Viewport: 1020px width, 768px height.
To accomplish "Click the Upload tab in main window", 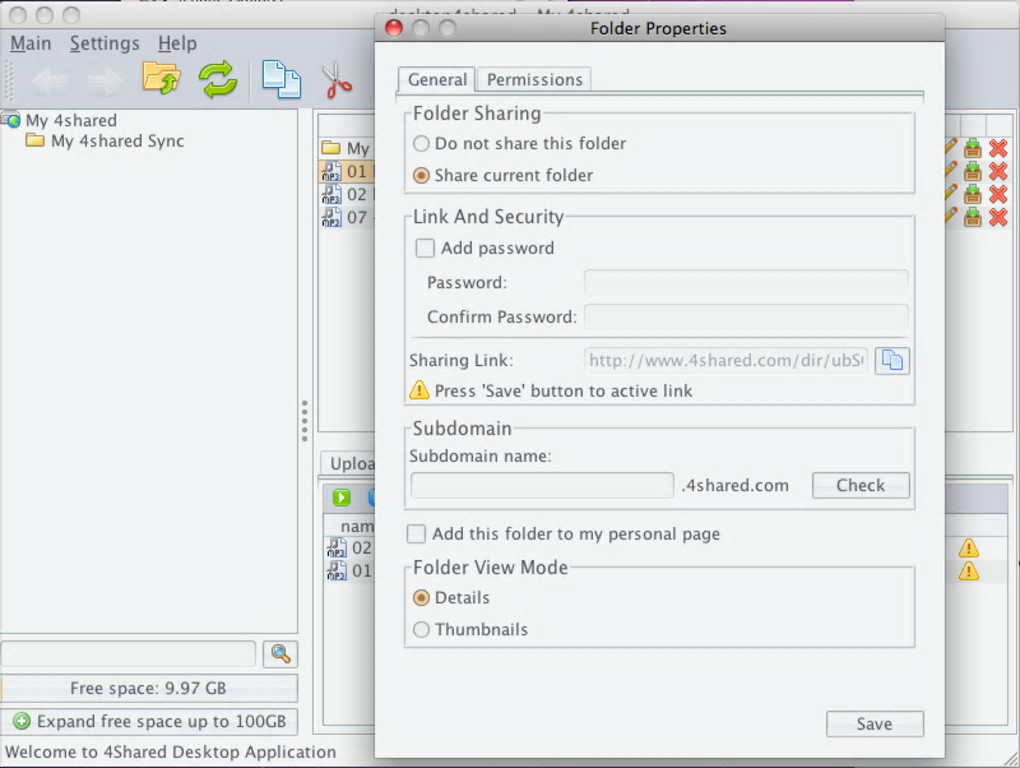I will click(x=349, y=464).
